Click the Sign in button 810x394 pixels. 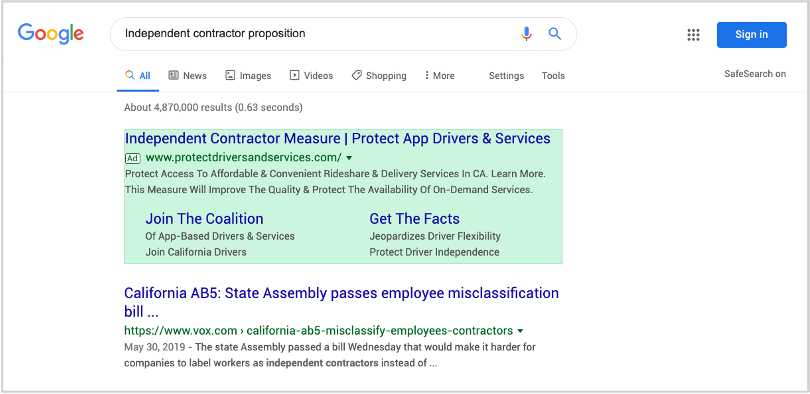click(752, 35)
